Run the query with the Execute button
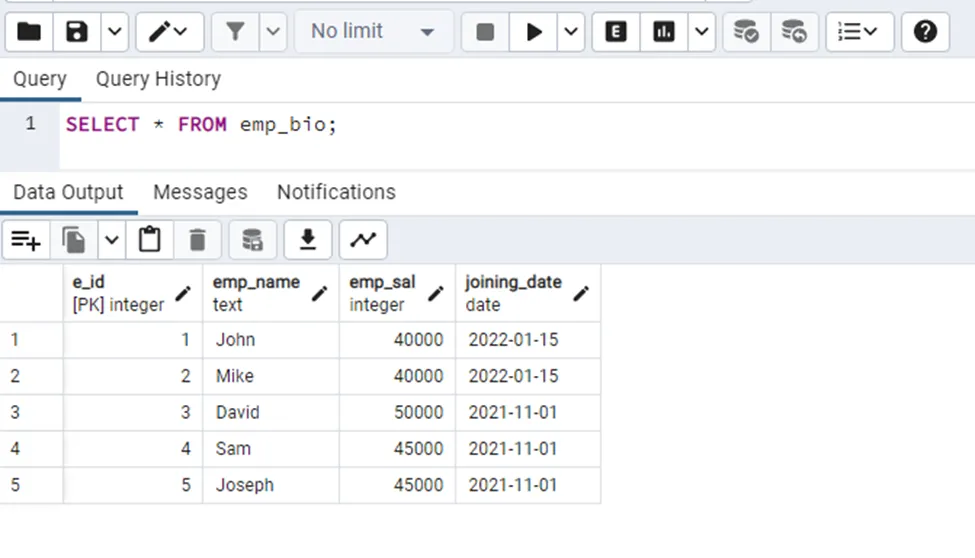Image resolution: width=975 pixels, height=558 pixels. (x=534, y=32)
